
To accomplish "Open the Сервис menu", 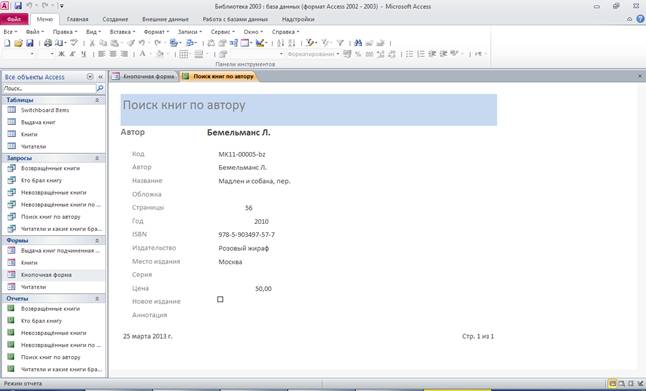I will pos(222,32).
